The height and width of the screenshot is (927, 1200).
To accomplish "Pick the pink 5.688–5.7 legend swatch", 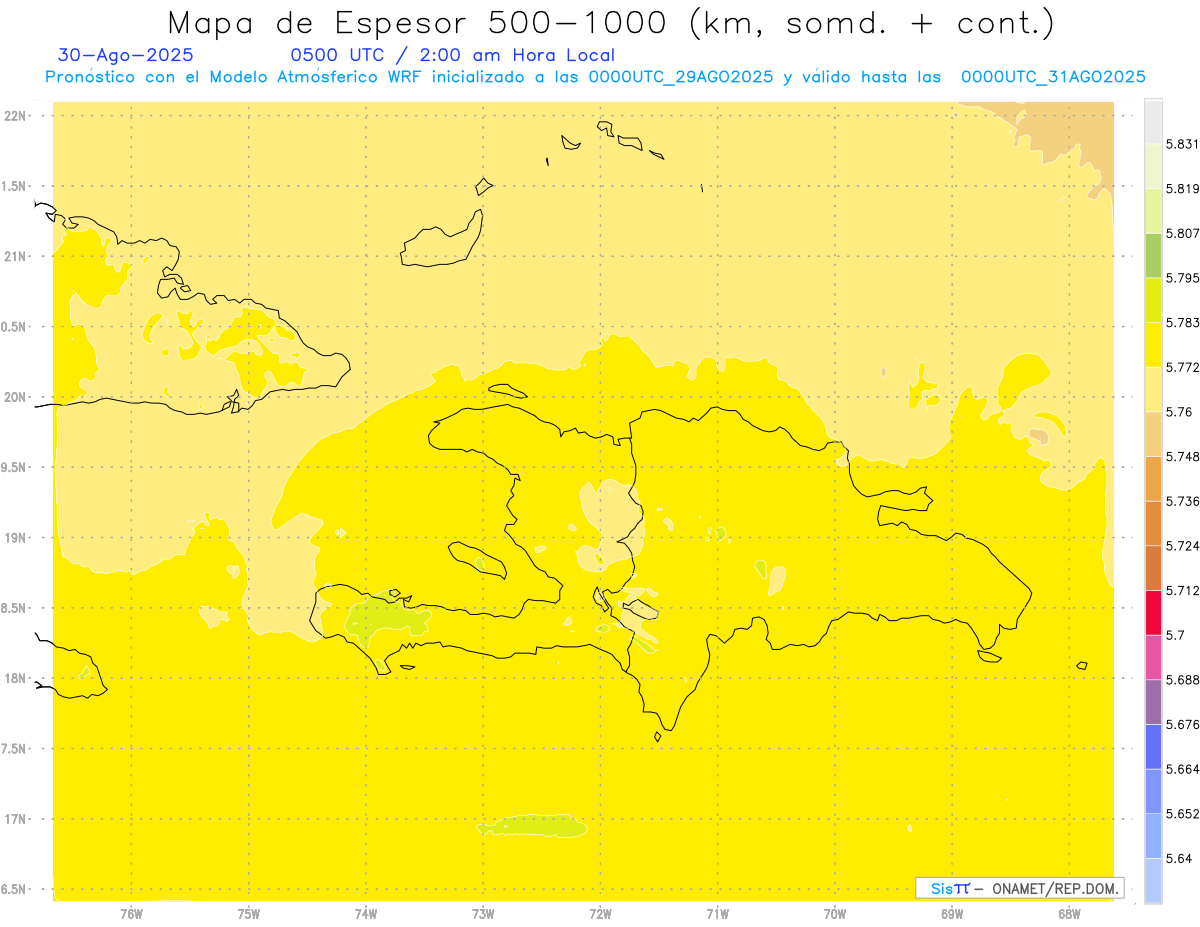I will [1153, 657].
